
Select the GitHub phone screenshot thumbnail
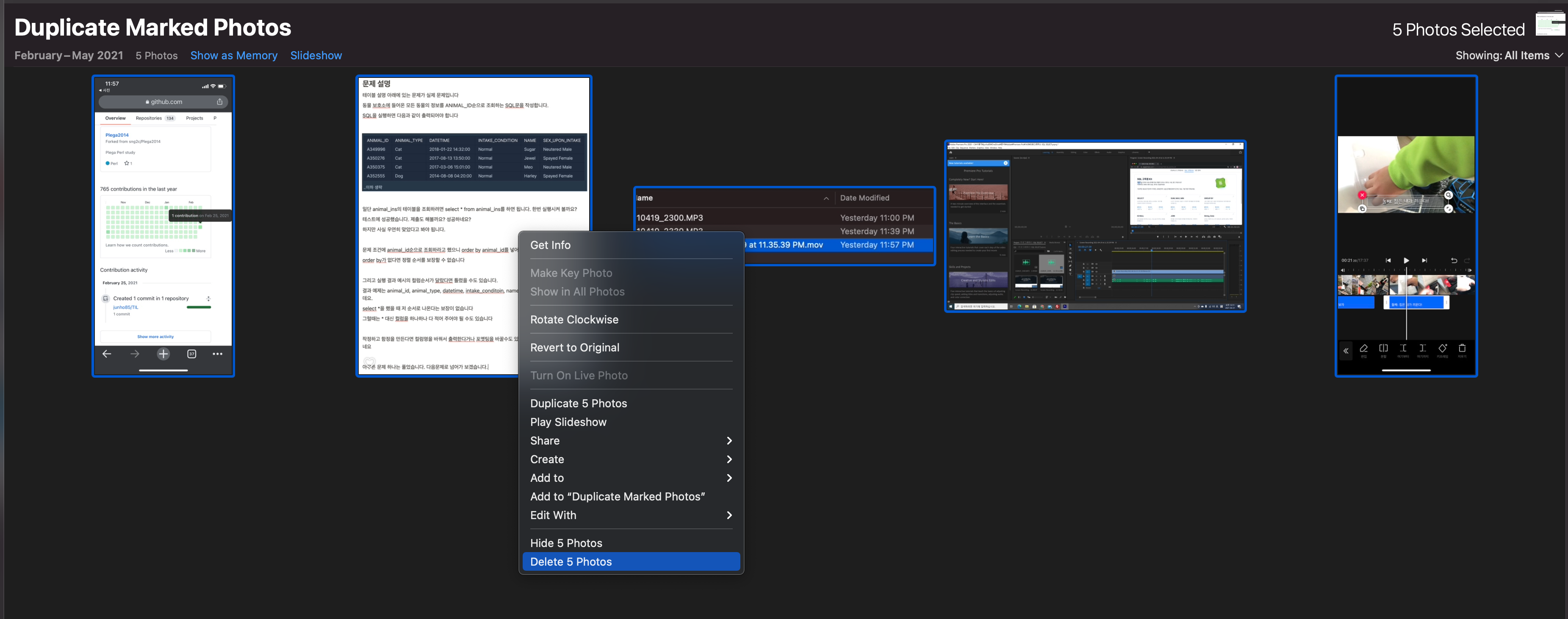pos(163,226)
